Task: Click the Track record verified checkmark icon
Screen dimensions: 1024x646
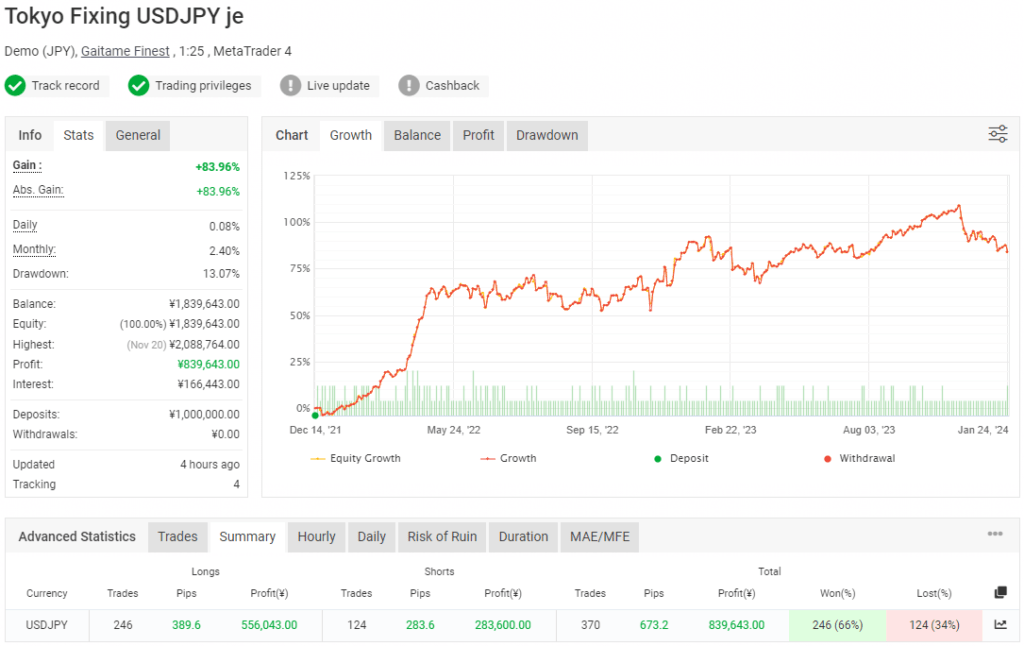Action: 15,86
